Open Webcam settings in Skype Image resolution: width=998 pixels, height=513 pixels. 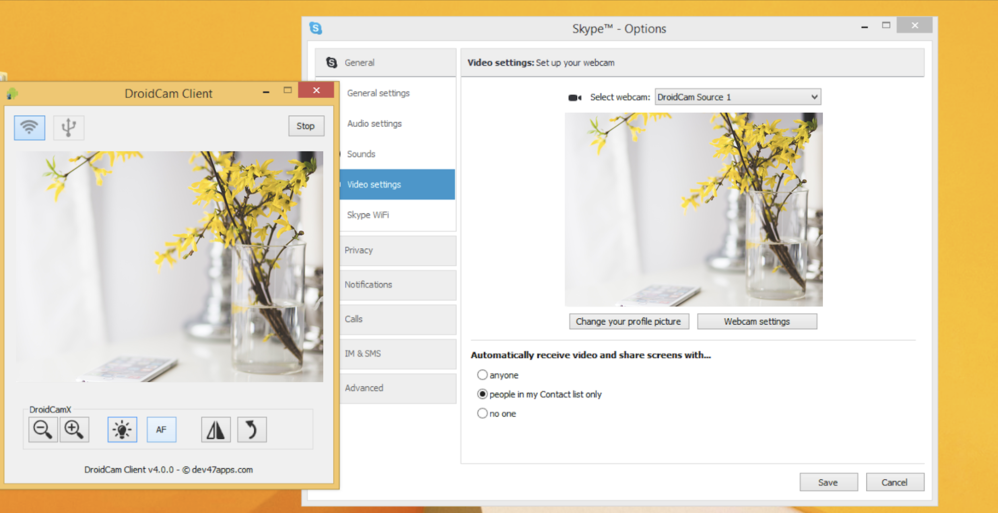[757, 321]
